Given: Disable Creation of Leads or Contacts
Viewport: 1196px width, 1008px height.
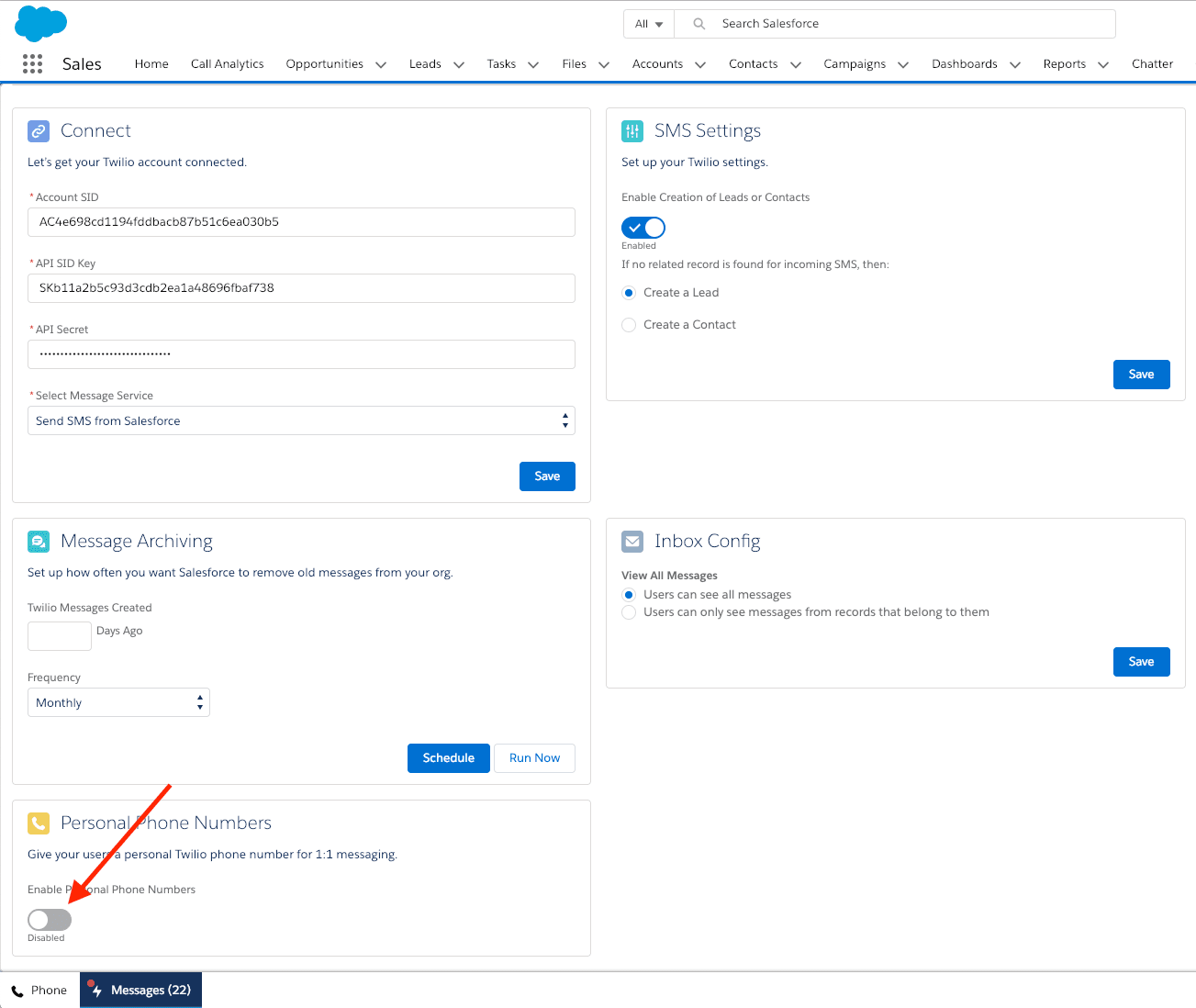Looking at the screenshot, I should [643, 227].
